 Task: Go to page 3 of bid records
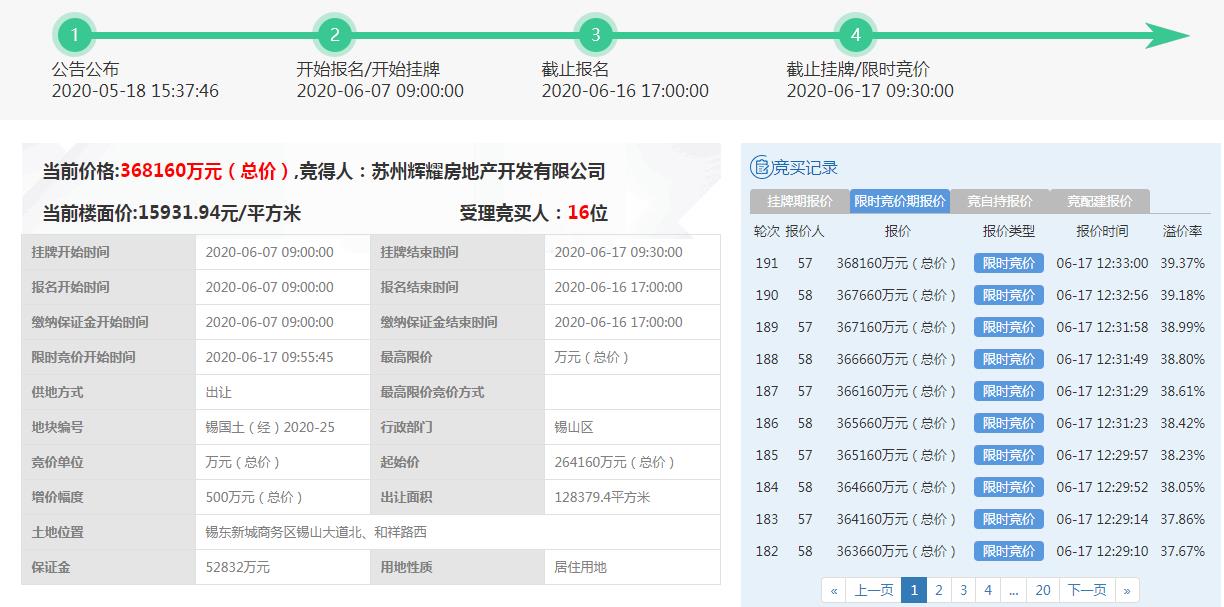[x=963, y=590]
